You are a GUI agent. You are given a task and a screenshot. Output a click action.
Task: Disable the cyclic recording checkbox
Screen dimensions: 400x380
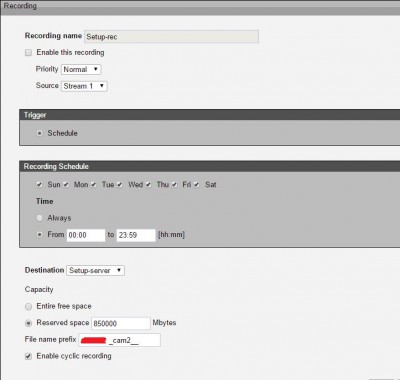[x=29, y=356]
